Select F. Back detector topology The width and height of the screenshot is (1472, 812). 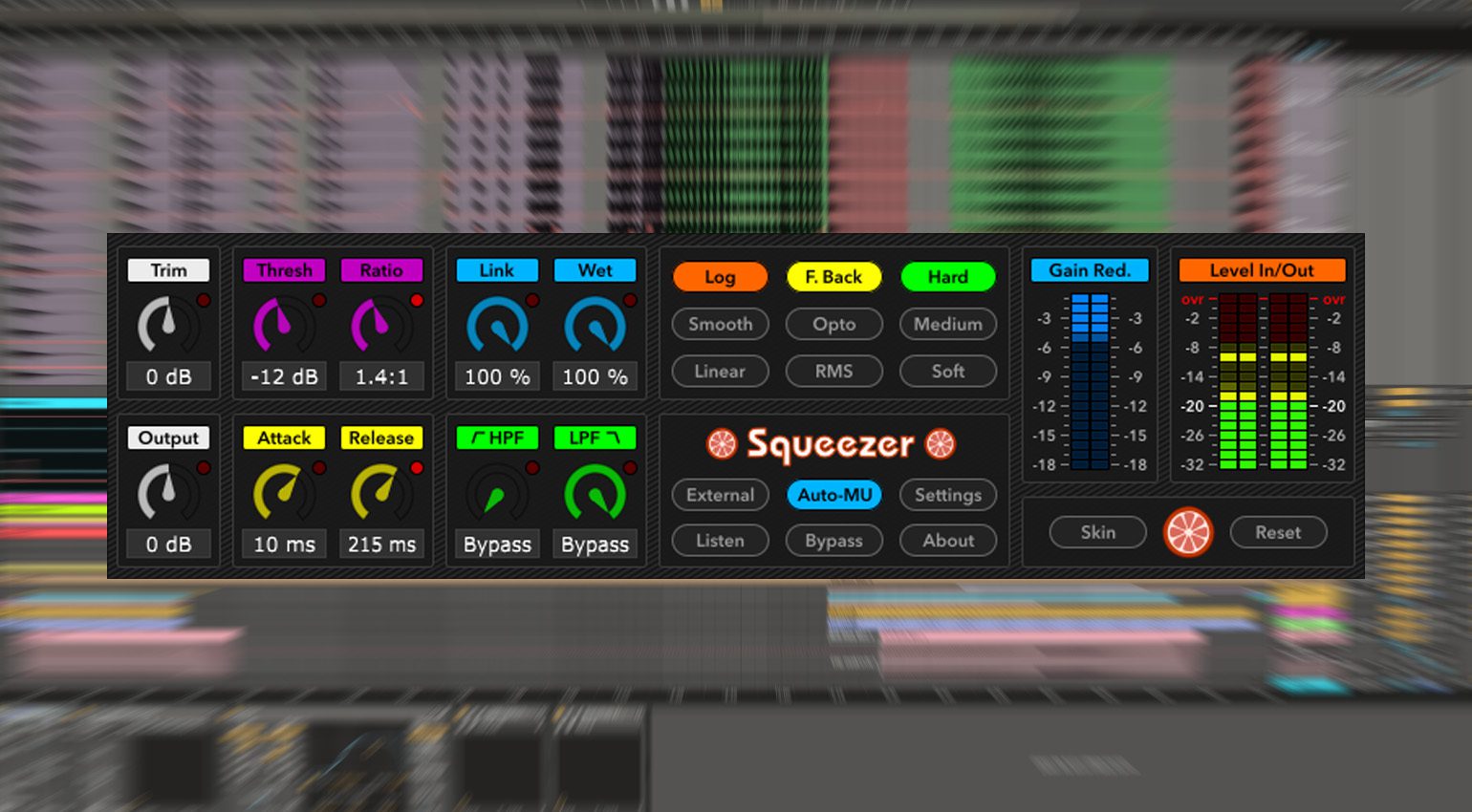click(x=833, y=277)
